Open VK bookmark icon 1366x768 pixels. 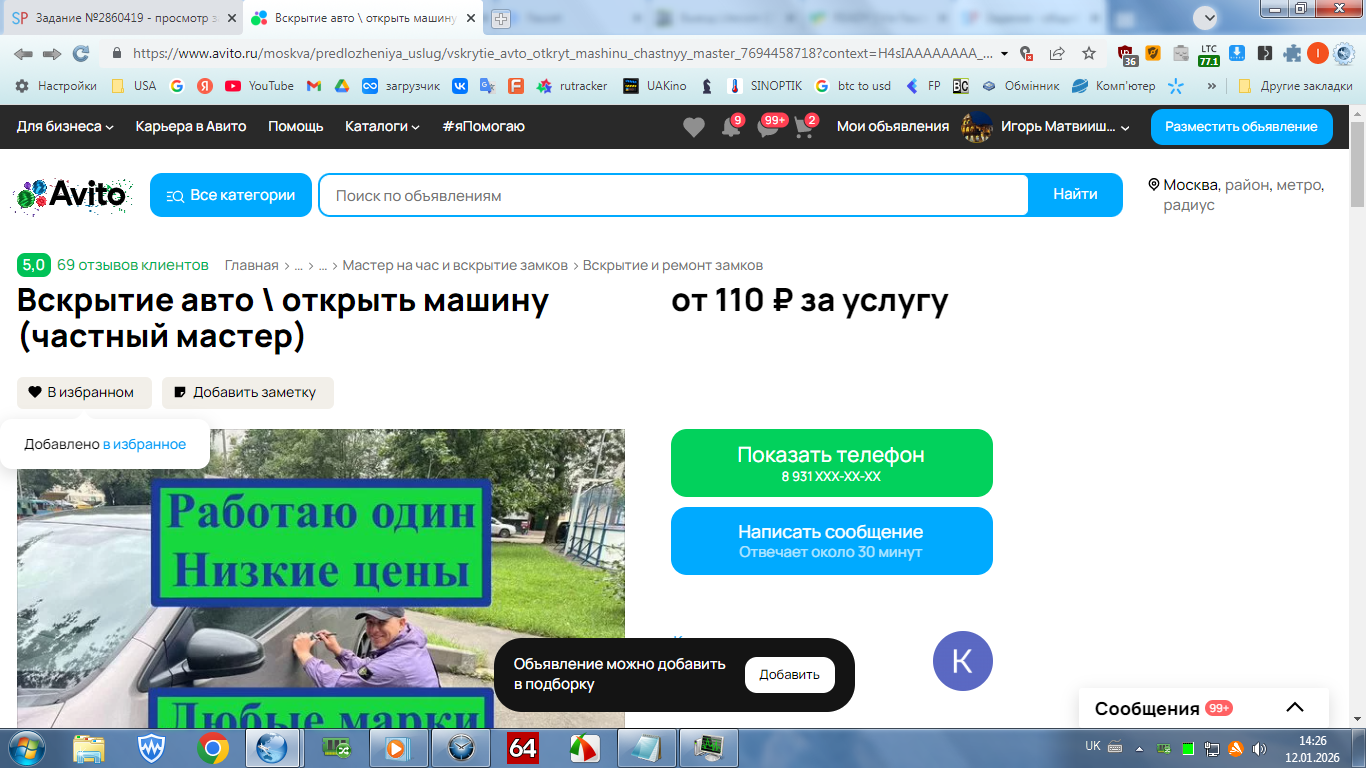pyautogui.click(x=460, y=86)
